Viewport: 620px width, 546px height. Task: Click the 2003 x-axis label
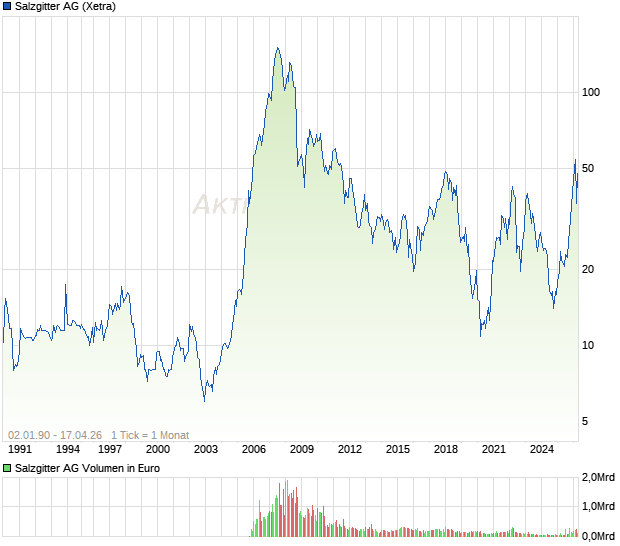click(206, 450)
